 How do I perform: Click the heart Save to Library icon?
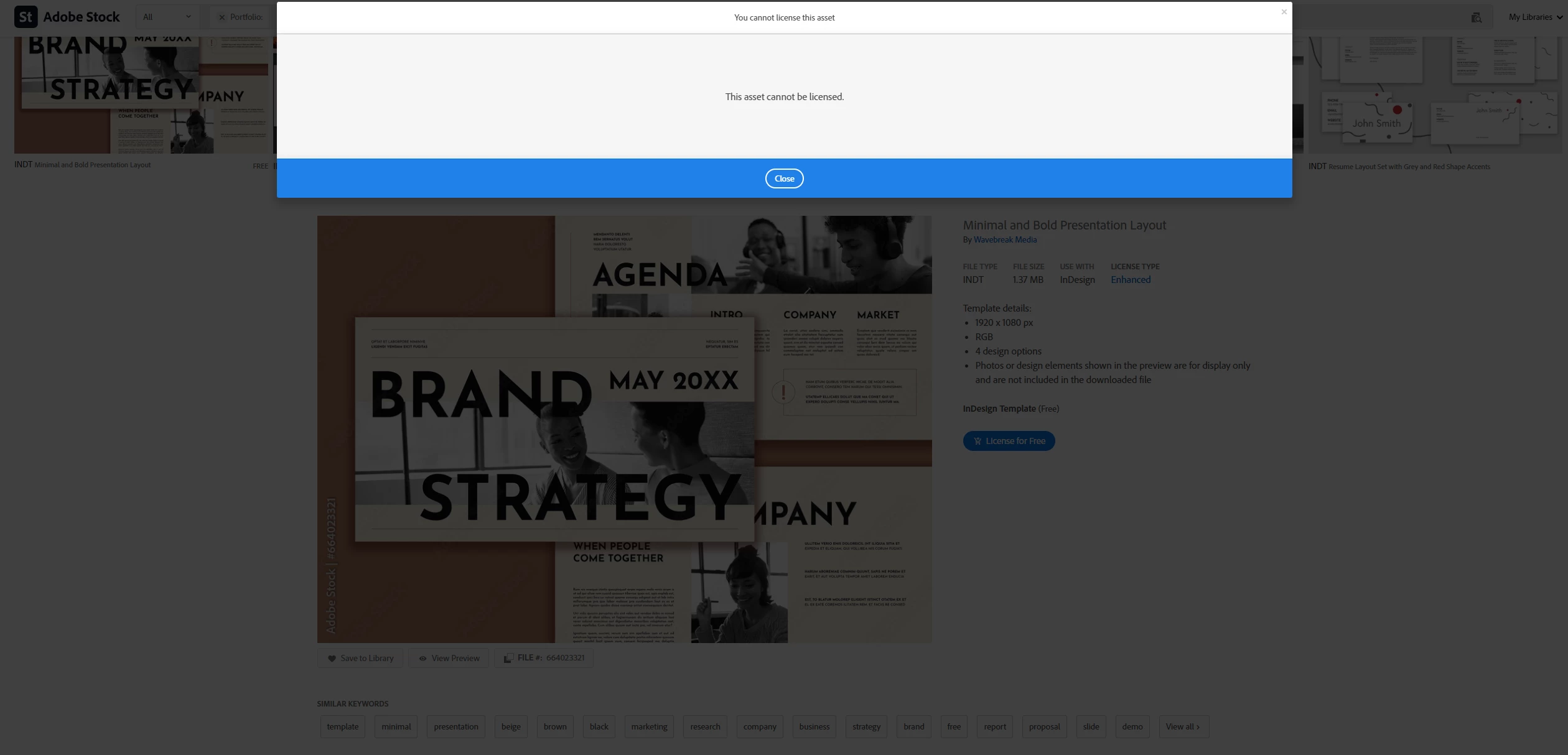coord(332,658)
